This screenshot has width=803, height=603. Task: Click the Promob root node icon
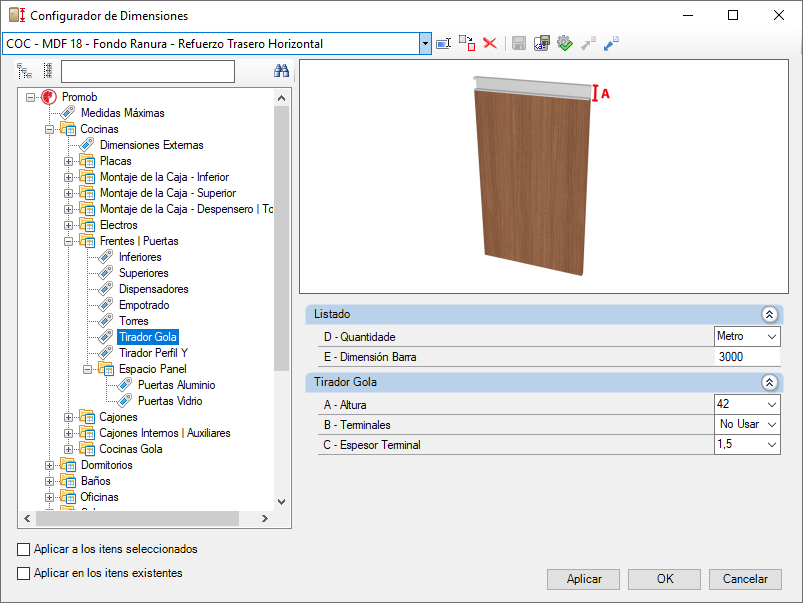[x=49, y=97]
